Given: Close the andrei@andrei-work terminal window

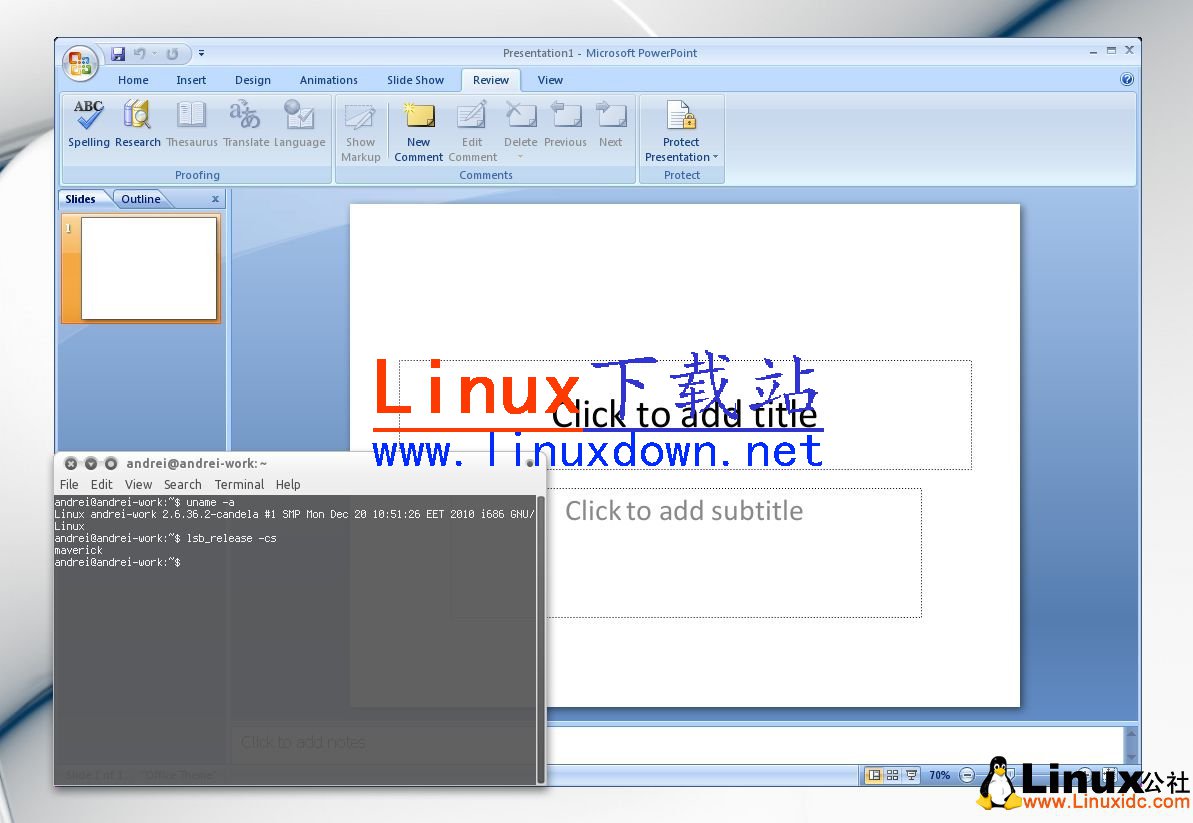Looking at the screenshot, I should pos(71,463).
